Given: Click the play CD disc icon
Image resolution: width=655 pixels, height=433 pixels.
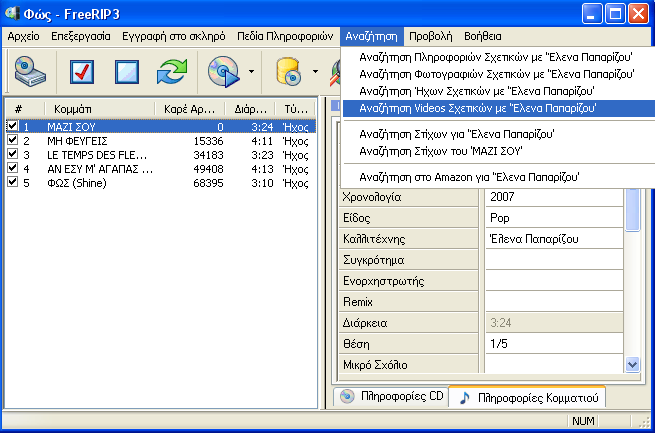Looking at the screenshot, I should 223,71.
